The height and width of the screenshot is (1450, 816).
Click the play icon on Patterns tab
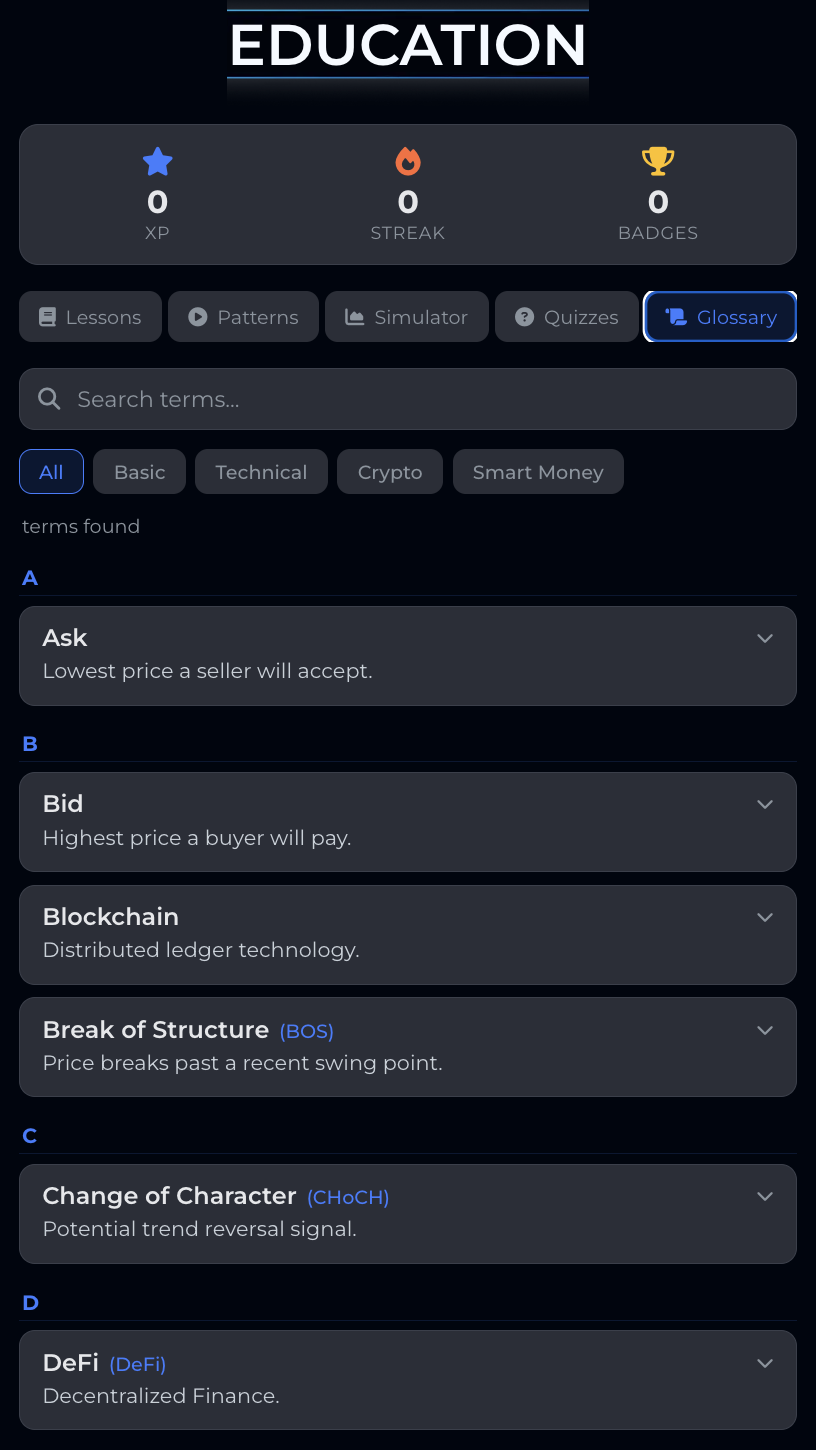[198, 317]
